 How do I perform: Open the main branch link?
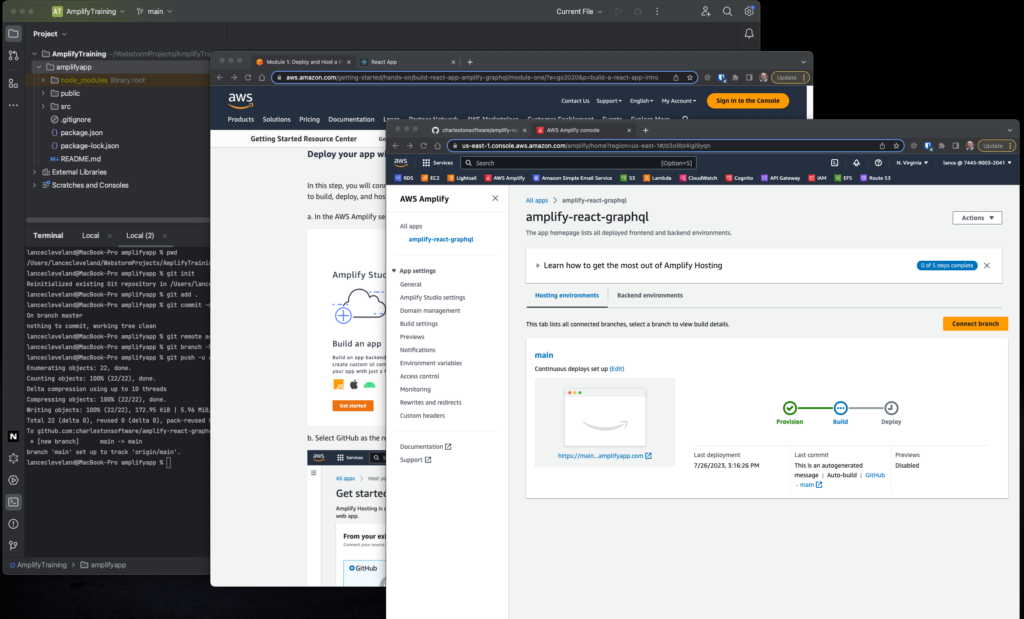click(x=544, y=355)
